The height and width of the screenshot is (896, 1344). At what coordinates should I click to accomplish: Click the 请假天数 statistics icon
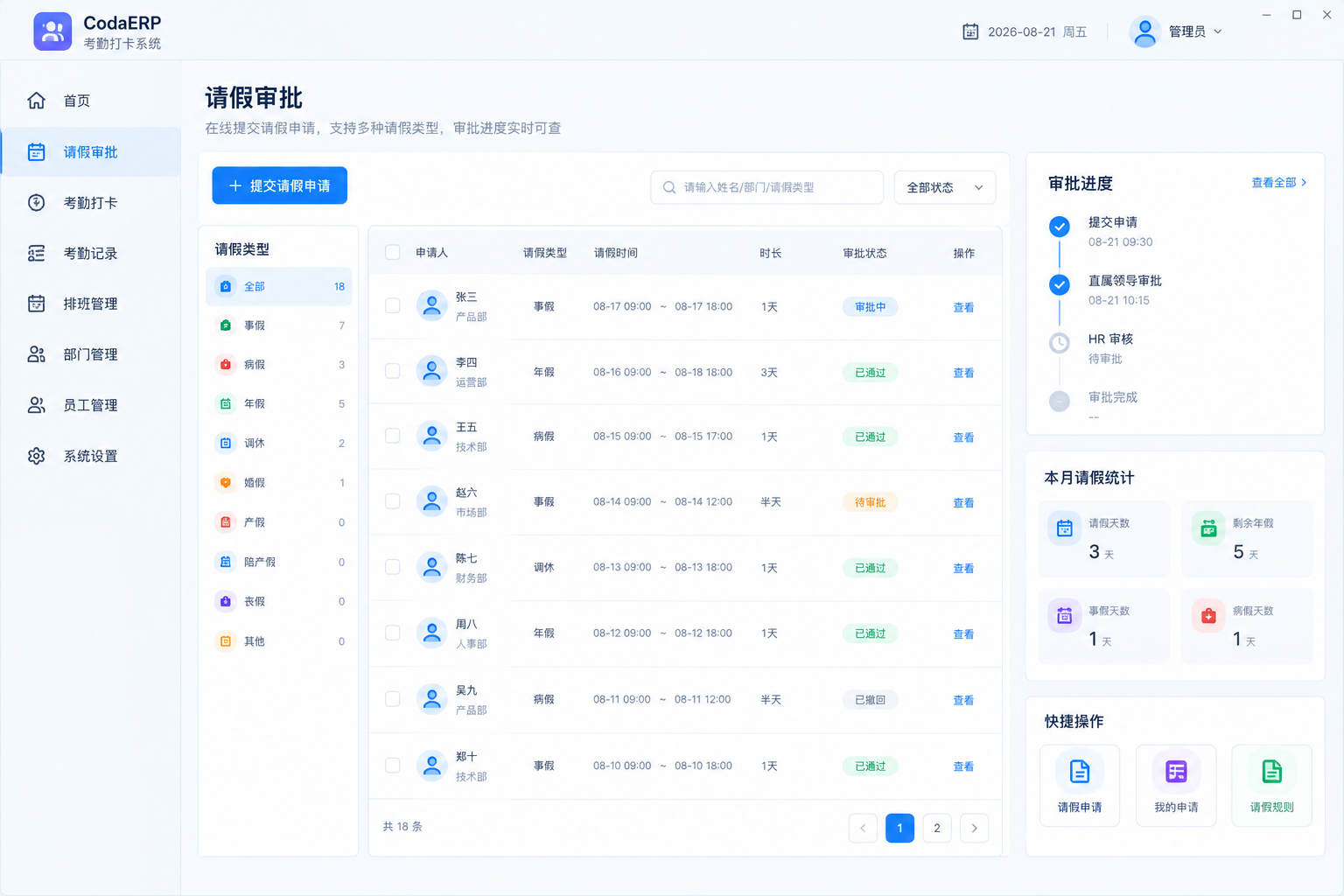(x=1065, y=528)
